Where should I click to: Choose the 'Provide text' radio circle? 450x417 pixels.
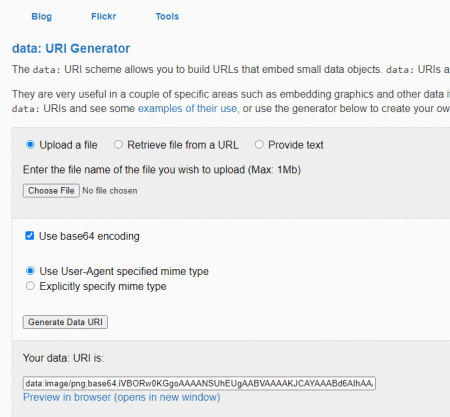[x=259, y=145]
